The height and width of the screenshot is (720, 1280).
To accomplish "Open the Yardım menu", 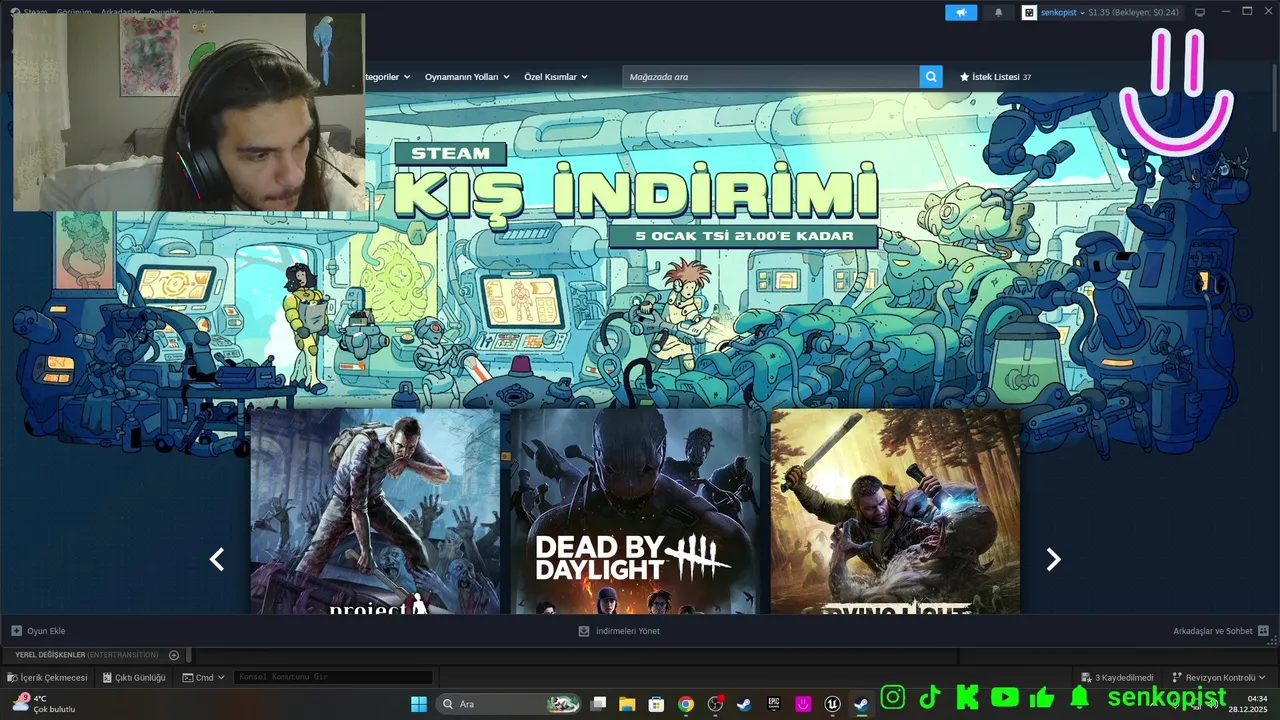I will pos(201,12).
